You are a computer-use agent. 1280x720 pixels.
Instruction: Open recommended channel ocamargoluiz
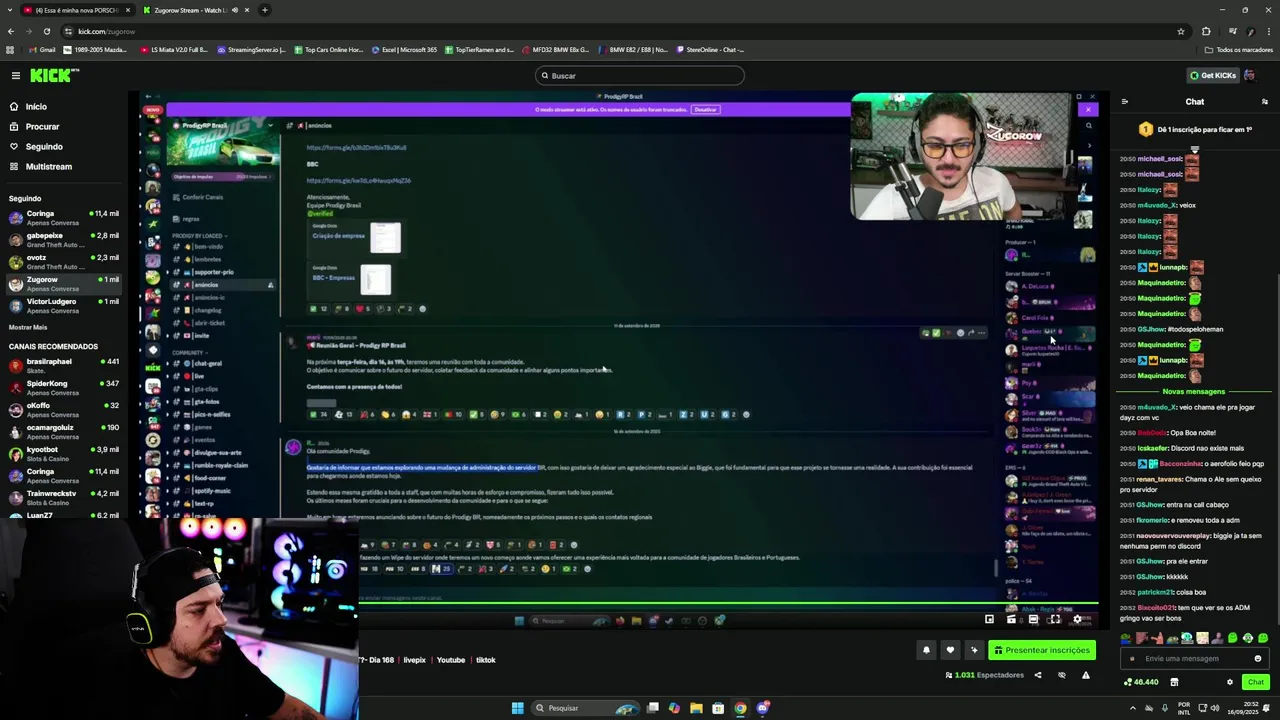pos(64,431)
